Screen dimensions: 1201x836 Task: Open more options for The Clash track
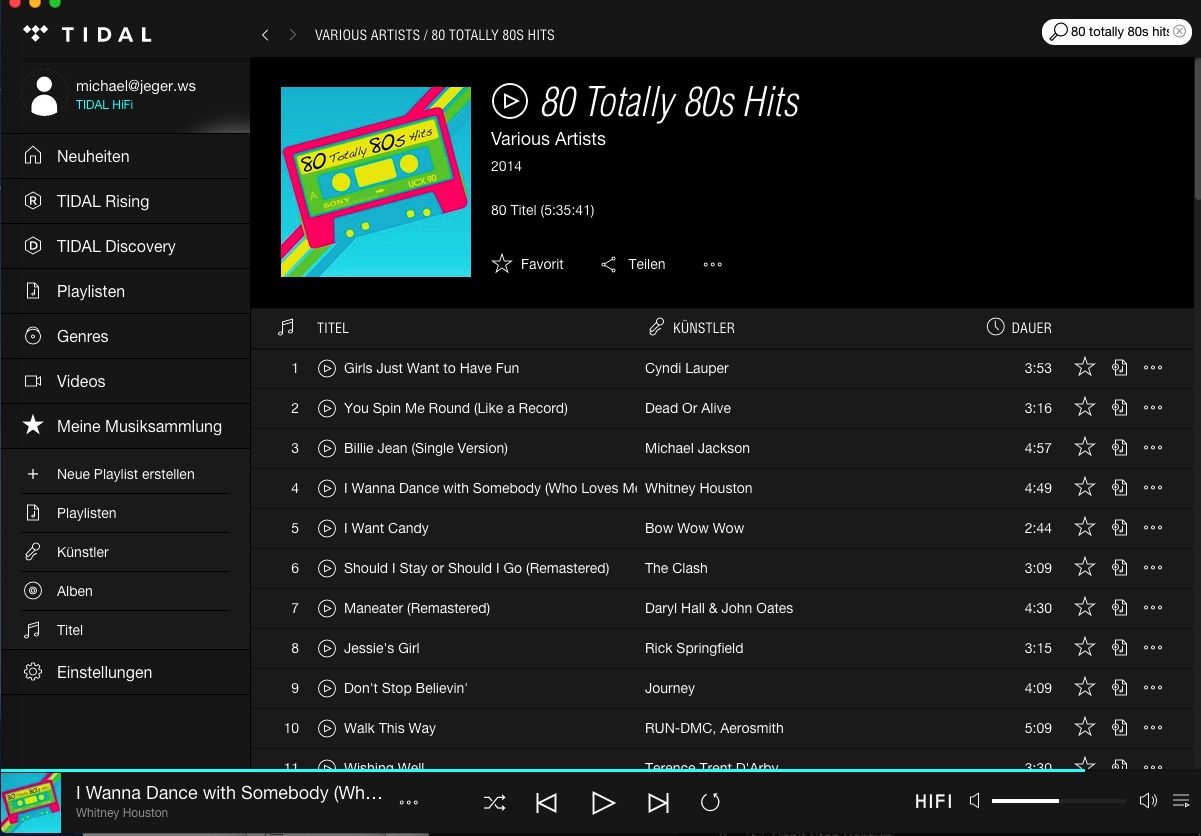coord(1153,568)
